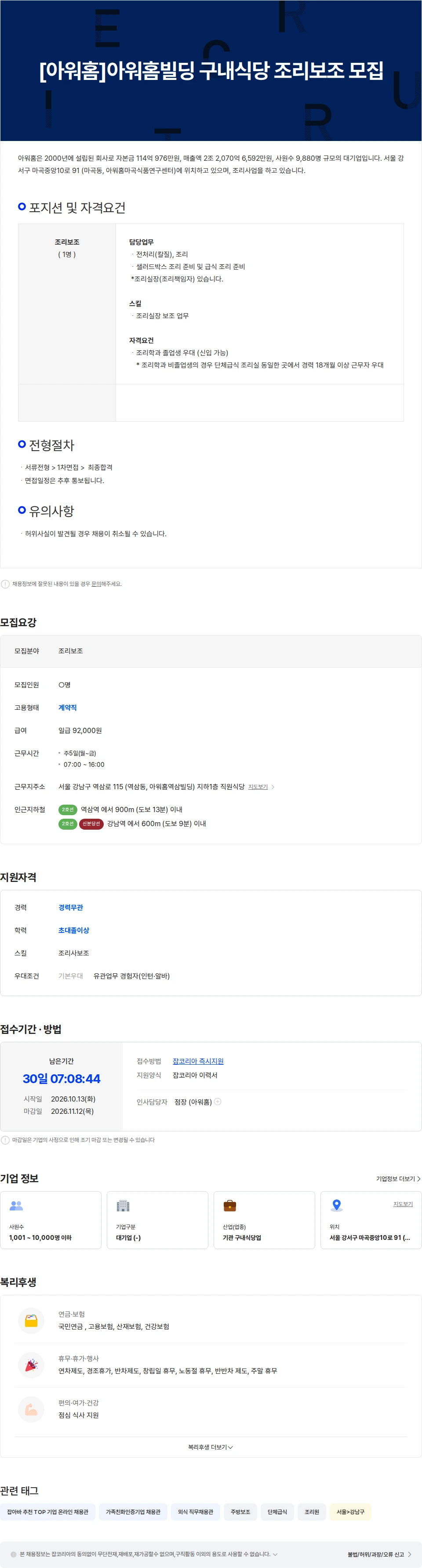Image resolution: width=422 pixels, height=1568 pixels.
Task: Click 초대졸이상 education text
Action: pos(74,930)
